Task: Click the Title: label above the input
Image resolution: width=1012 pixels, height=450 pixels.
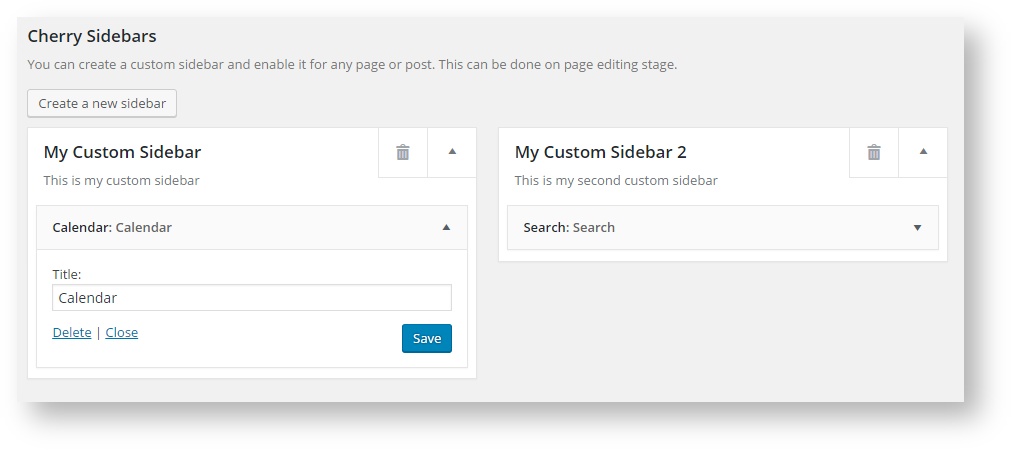Action: (67, 273)
